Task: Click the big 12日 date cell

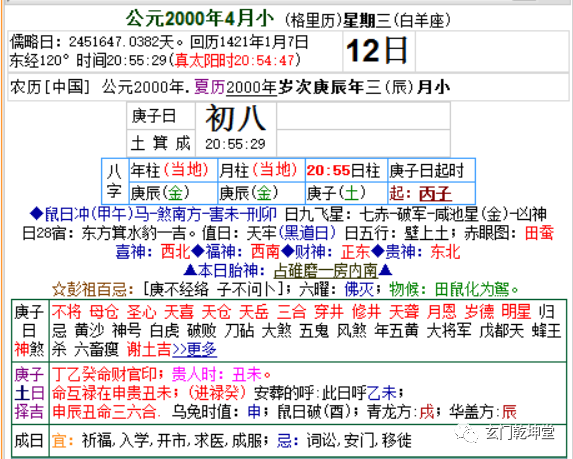Action: pos(378,51)
